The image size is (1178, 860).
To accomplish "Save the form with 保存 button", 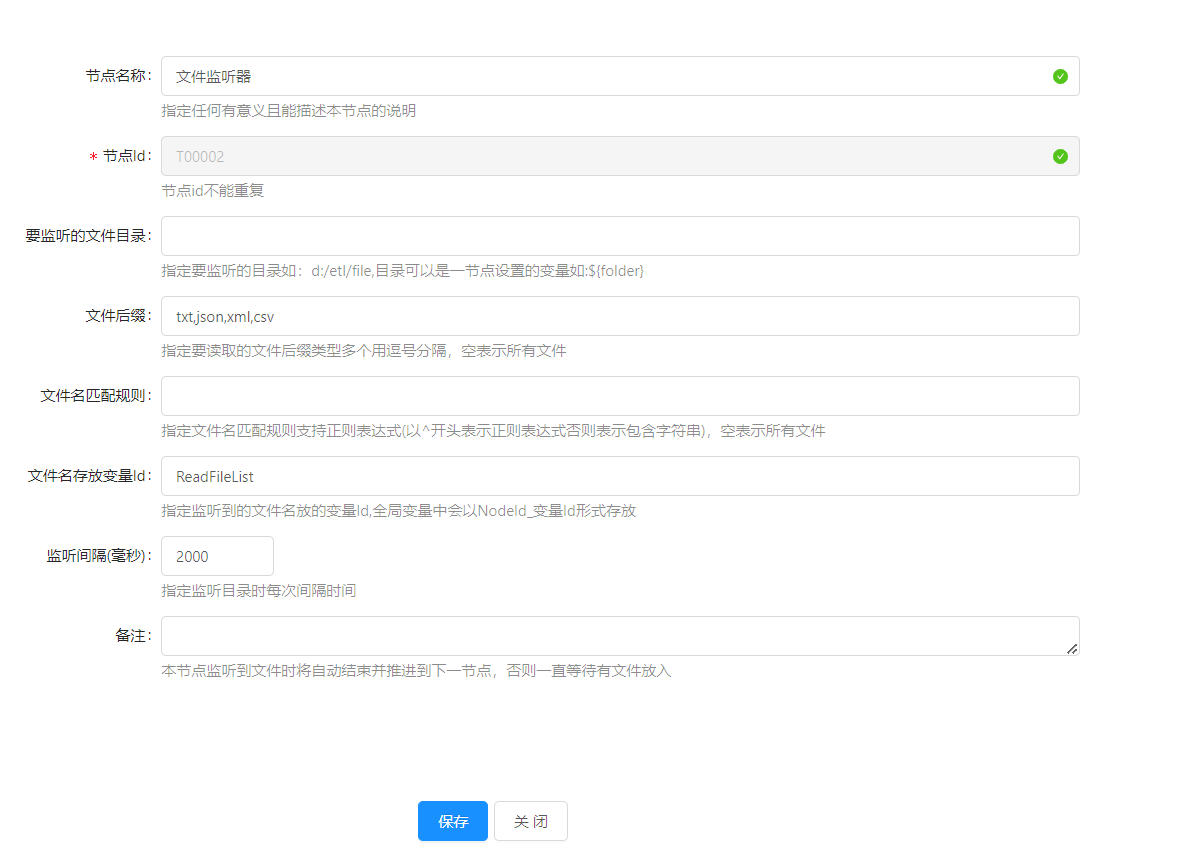I will pos(452,821).
